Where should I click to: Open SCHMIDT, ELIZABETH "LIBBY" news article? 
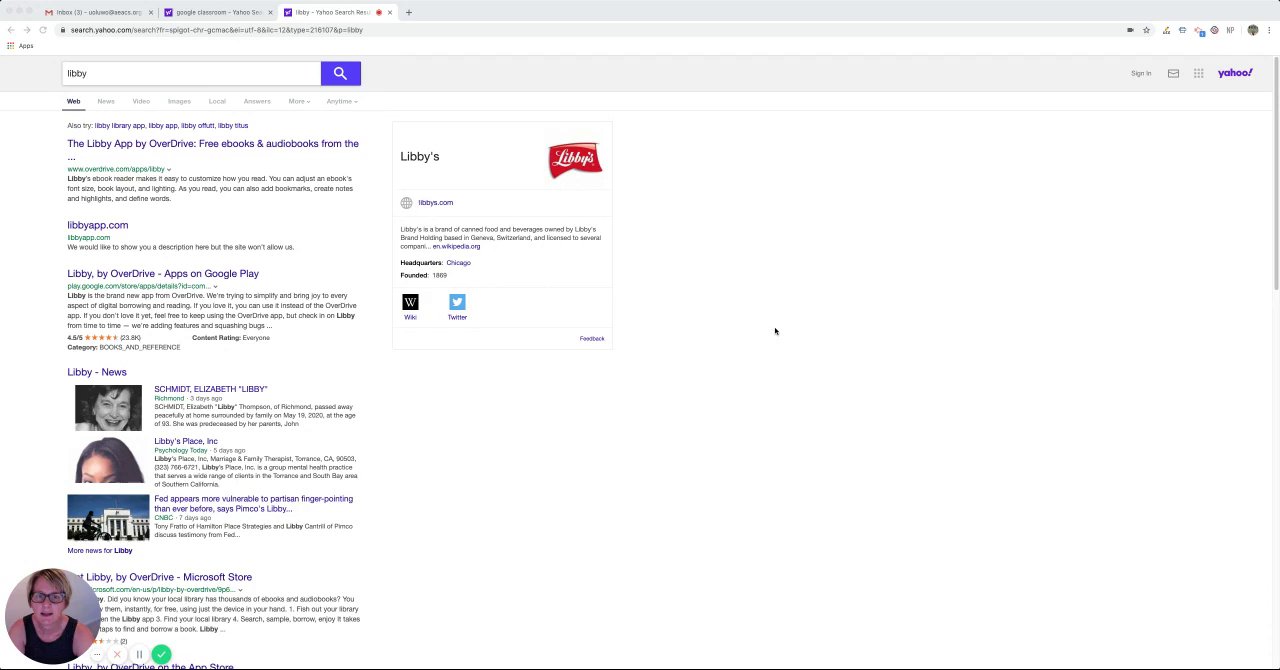(211, 389)
